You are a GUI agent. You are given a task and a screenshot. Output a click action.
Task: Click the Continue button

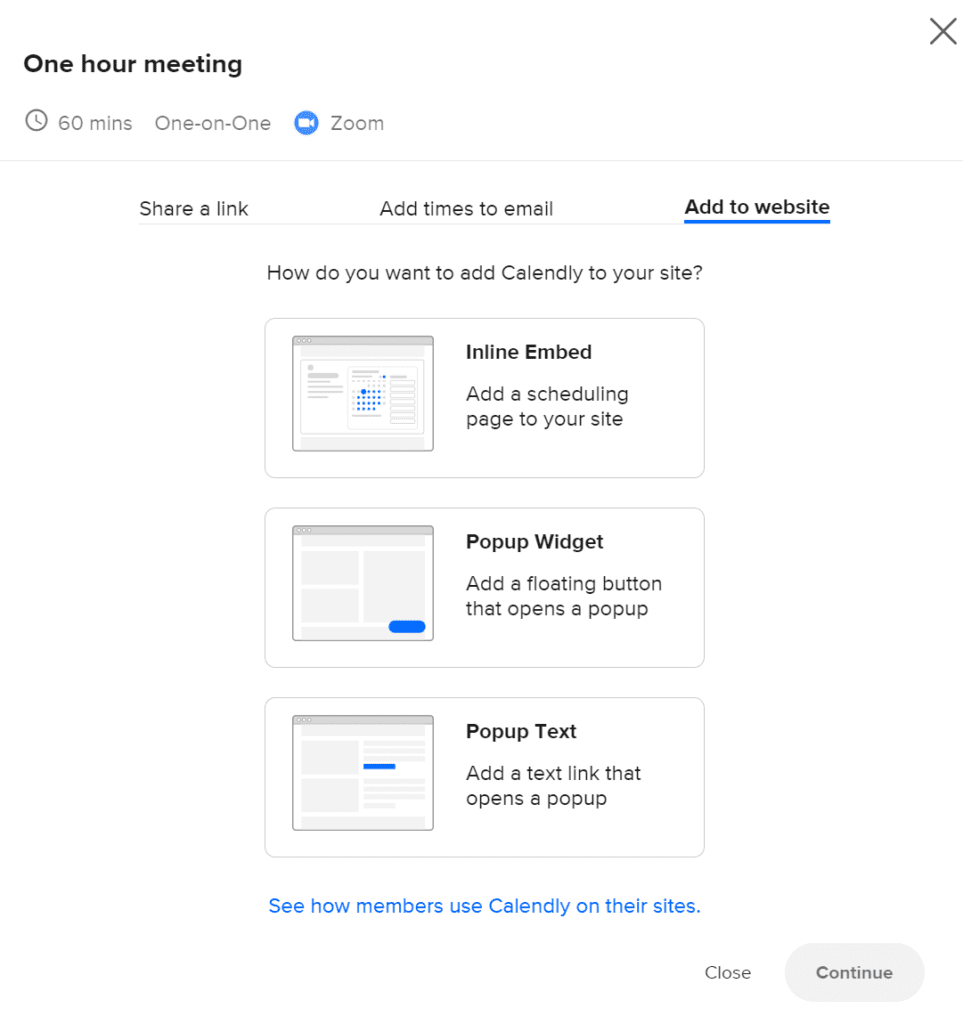(854, 972)
